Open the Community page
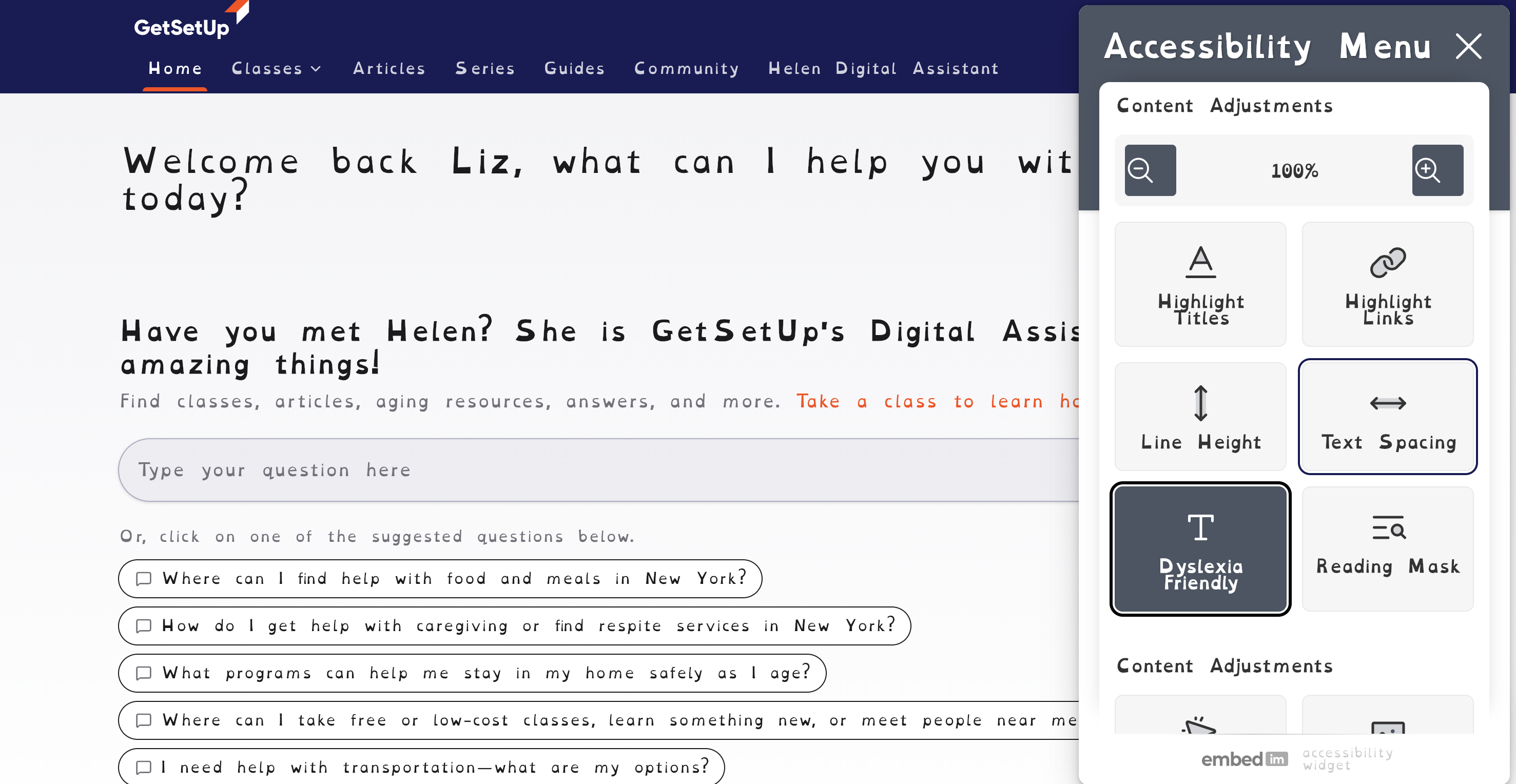The image size is (1516, 784). point(686,68)
